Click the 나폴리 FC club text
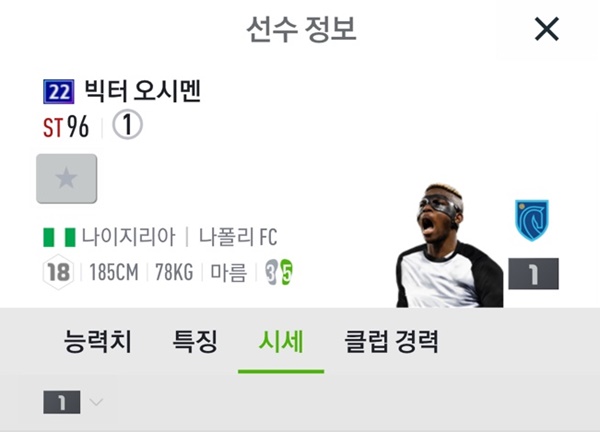Screen dimensions: 600x432 (238, 237)
